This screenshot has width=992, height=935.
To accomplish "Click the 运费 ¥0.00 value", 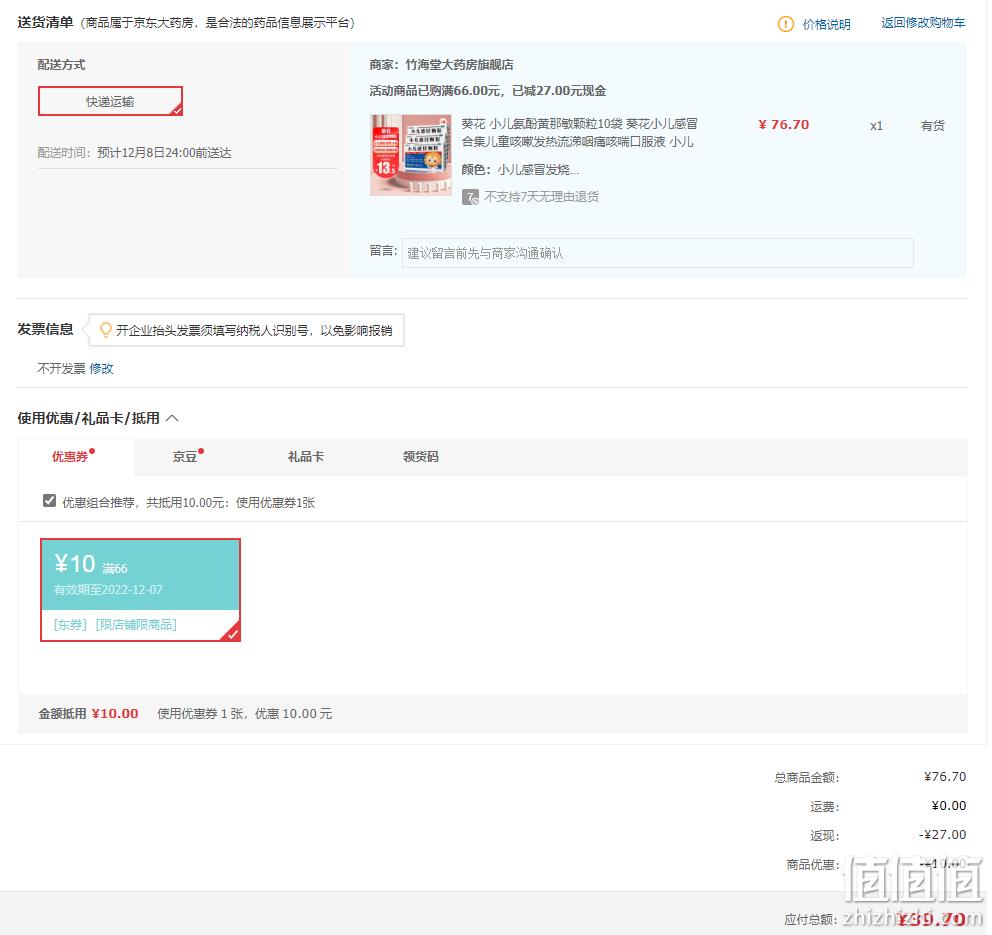I will click(948, 806).
